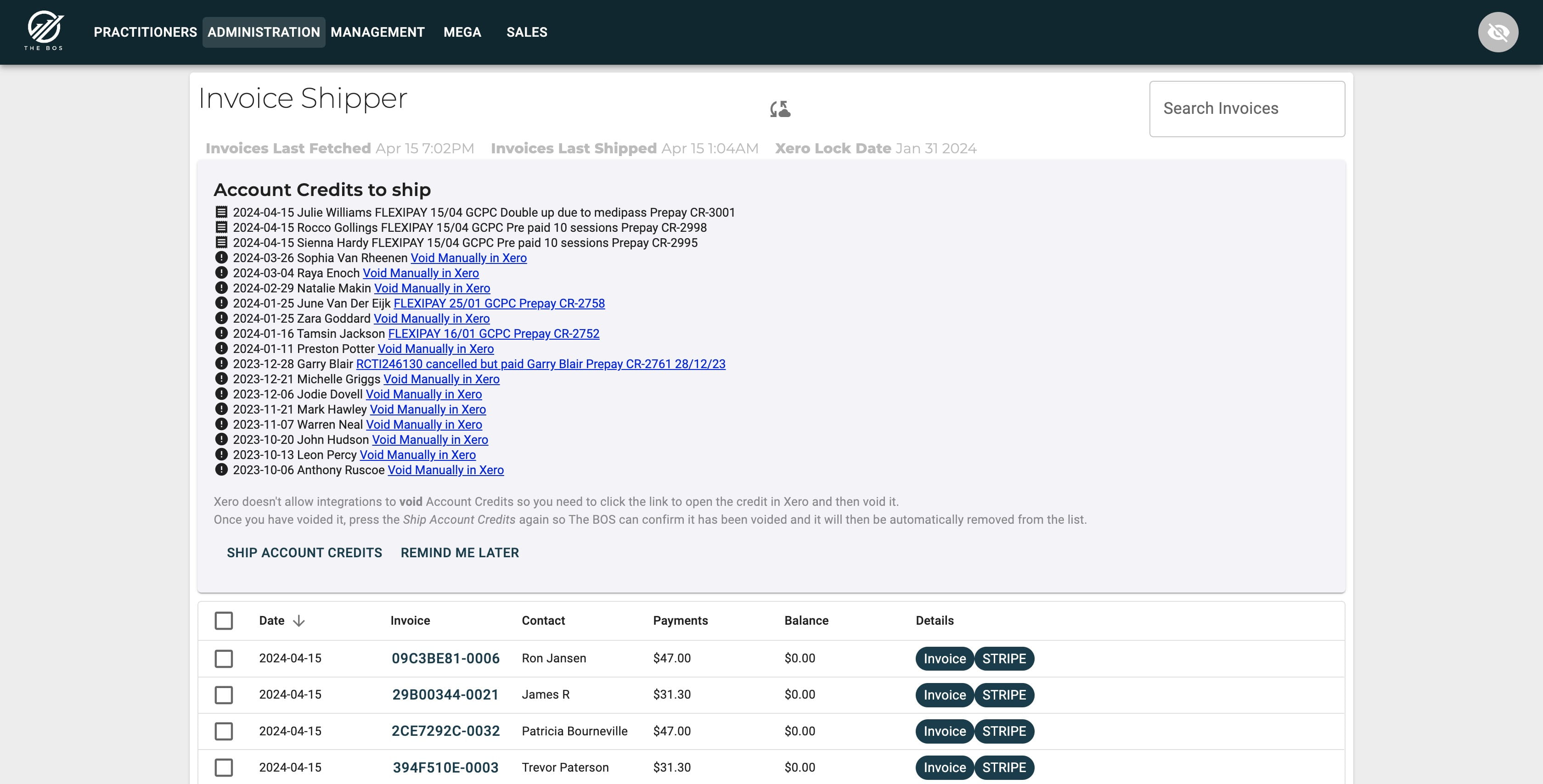Click the warning icon beside Anthony Ruscoe
Image resolution: width=1543 pixels, height=784 pixels.
(x=221, y=470)
